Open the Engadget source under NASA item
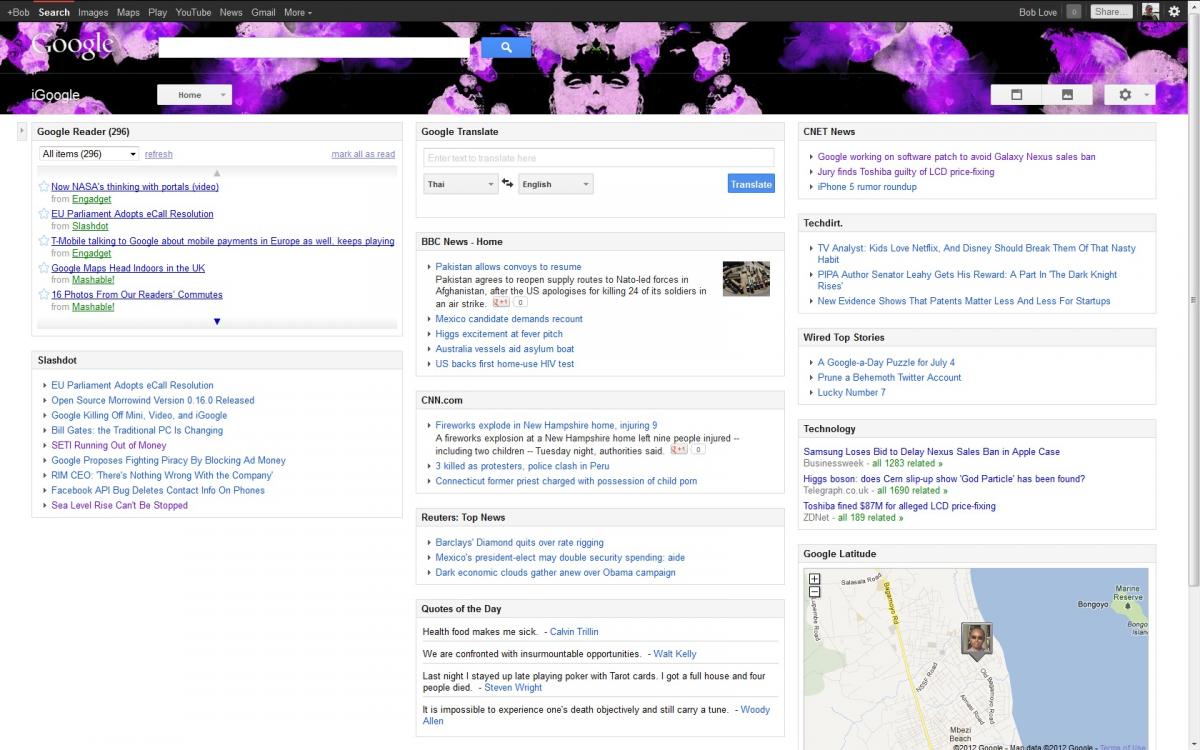The image size is (1200, 750). pos(92,199)
